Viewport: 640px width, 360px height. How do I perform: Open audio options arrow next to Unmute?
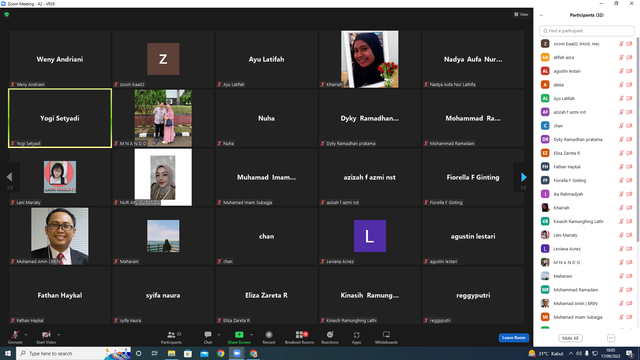(26, 335)
